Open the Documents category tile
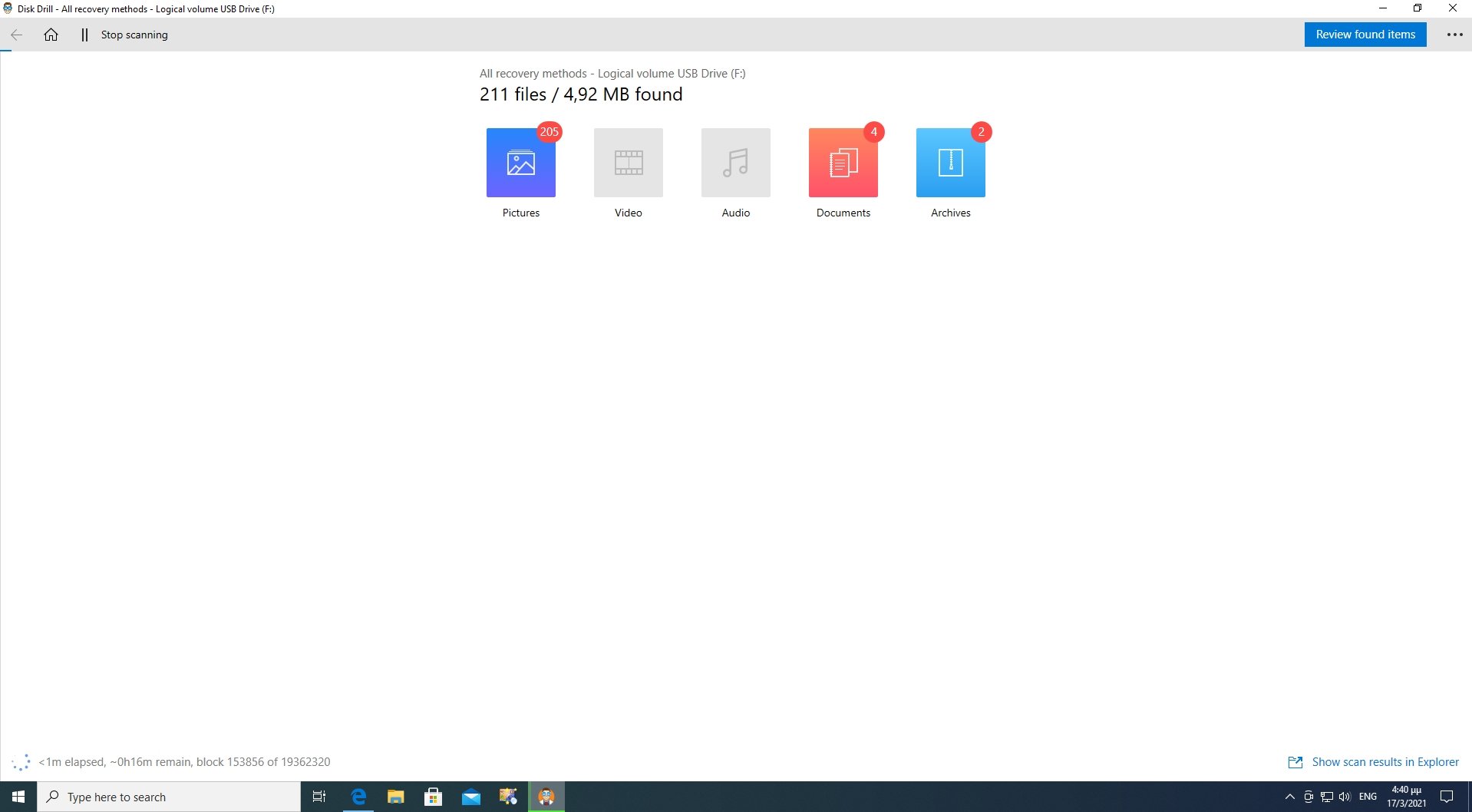 [x=843, y=163]
